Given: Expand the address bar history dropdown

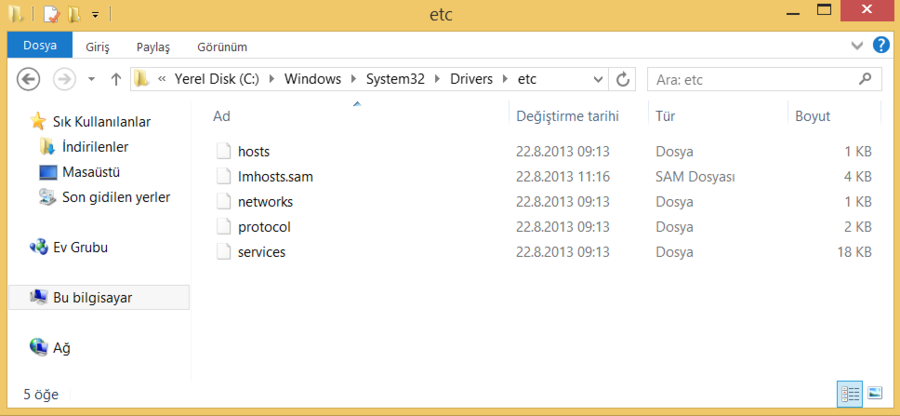Looking at the screenshot, I should (598, 78).
